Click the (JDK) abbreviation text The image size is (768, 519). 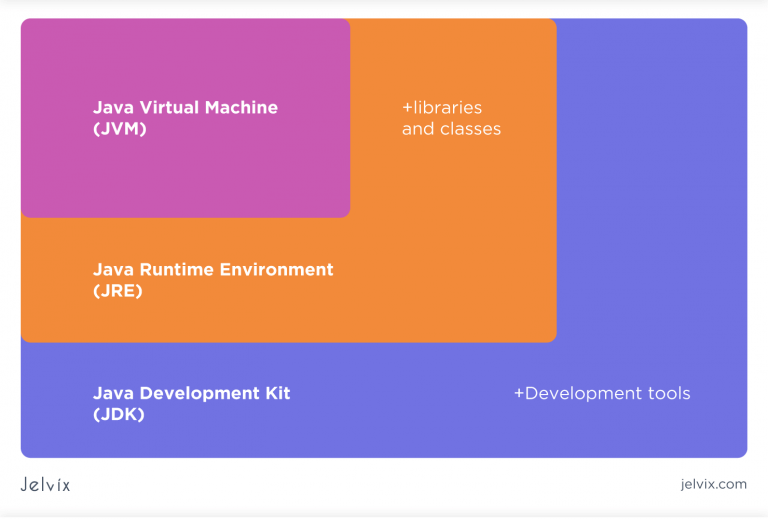click(119, 414)
